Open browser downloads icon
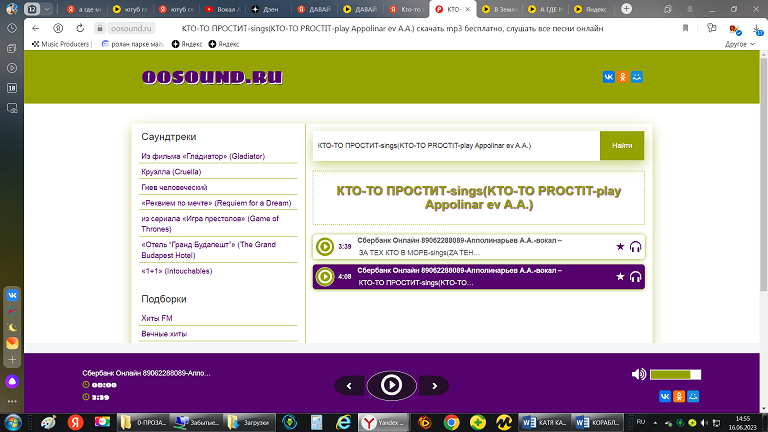The height and width of the screenshot is (432, 768). [x=757, y=29]
